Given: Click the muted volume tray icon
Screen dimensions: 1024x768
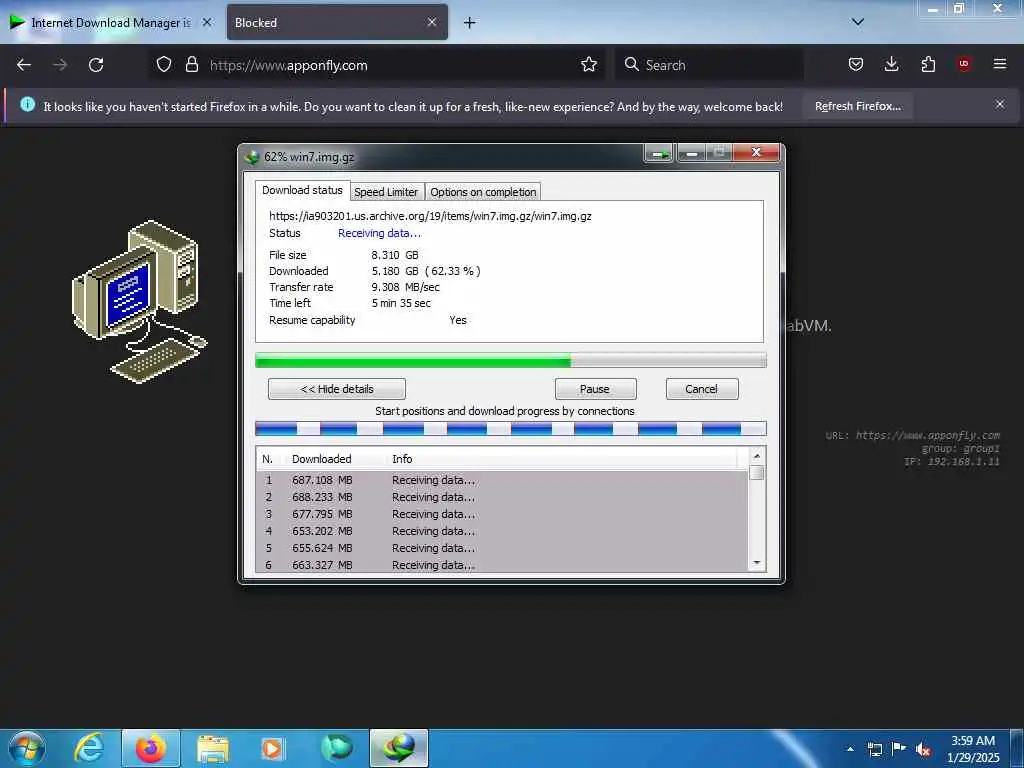Looking at the screenshot, I should coord(923,750).
